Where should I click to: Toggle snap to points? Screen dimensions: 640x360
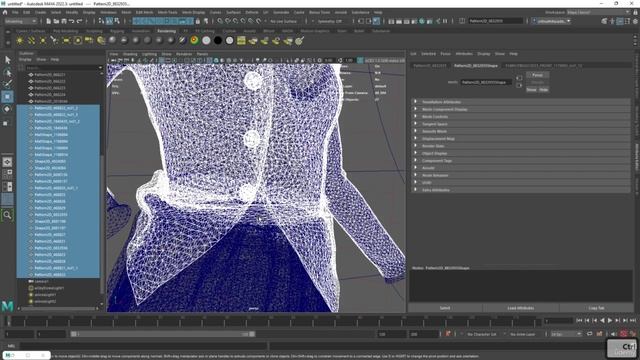[236, 21]
